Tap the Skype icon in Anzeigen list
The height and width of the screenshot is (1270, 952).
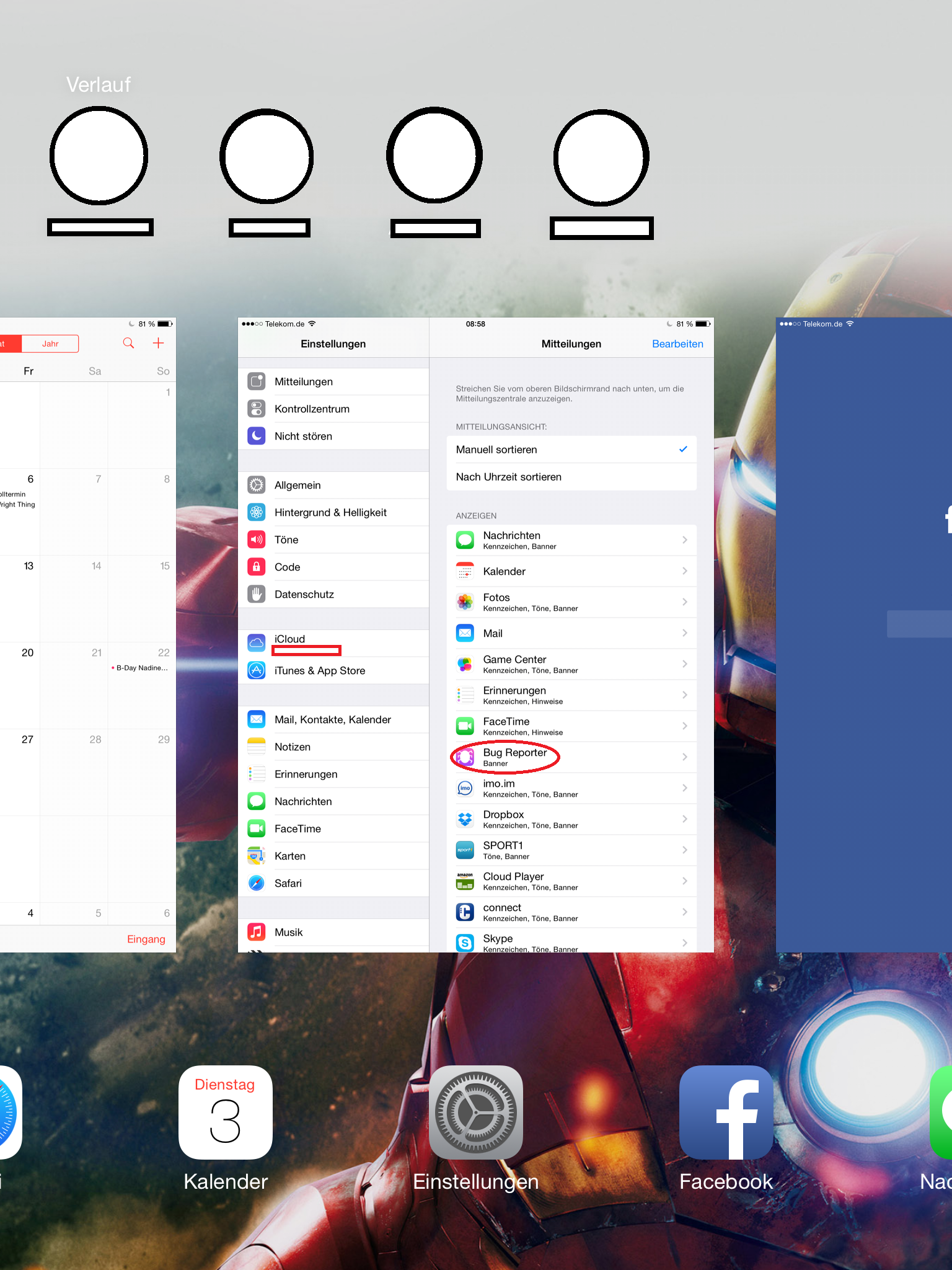[x=465, y=943]
